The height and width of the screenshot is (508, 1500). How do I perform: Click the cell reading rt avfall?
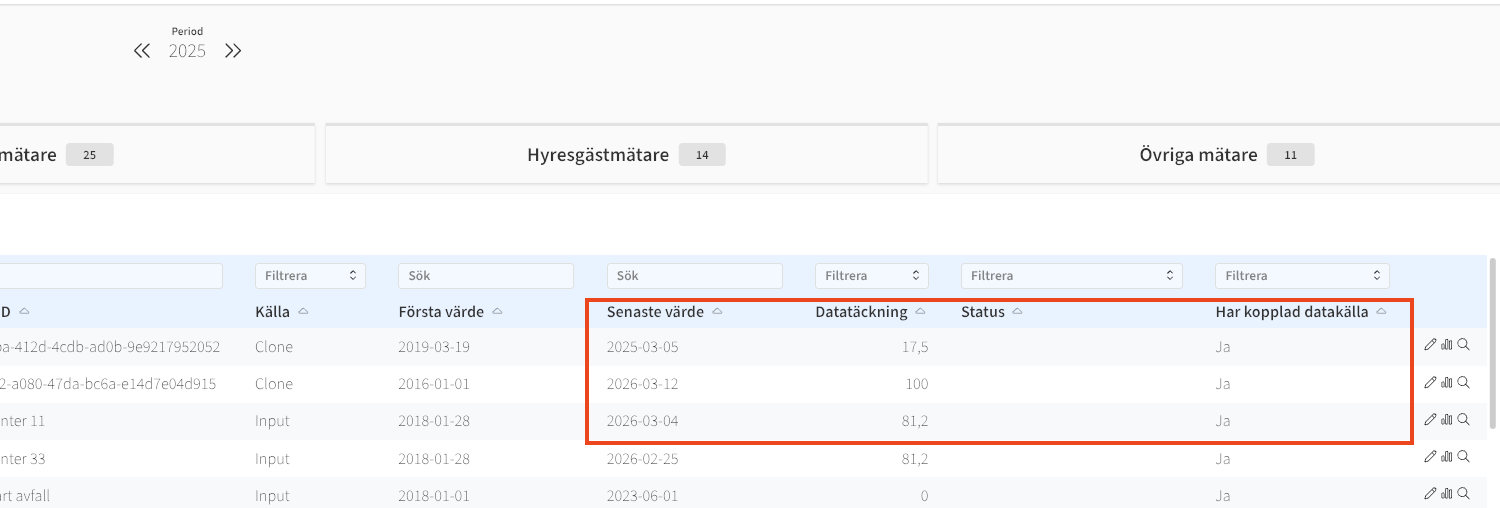pos(23,495)
